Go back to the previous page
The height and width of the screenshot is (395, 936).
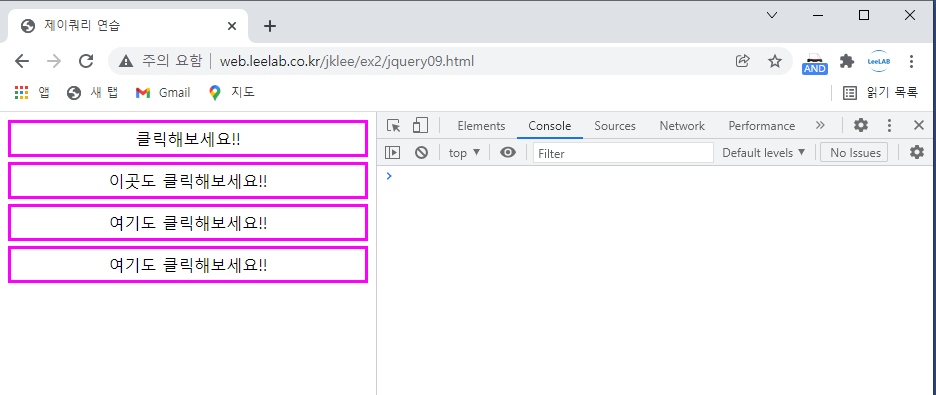(22, 61)
